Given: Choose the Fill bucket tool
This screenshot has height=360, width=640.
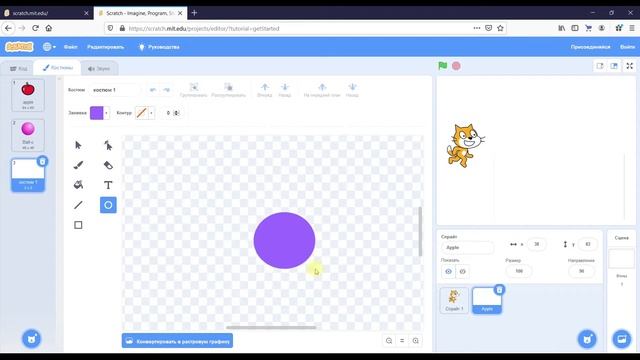Looking at the screenshot, I should point(78,185).
